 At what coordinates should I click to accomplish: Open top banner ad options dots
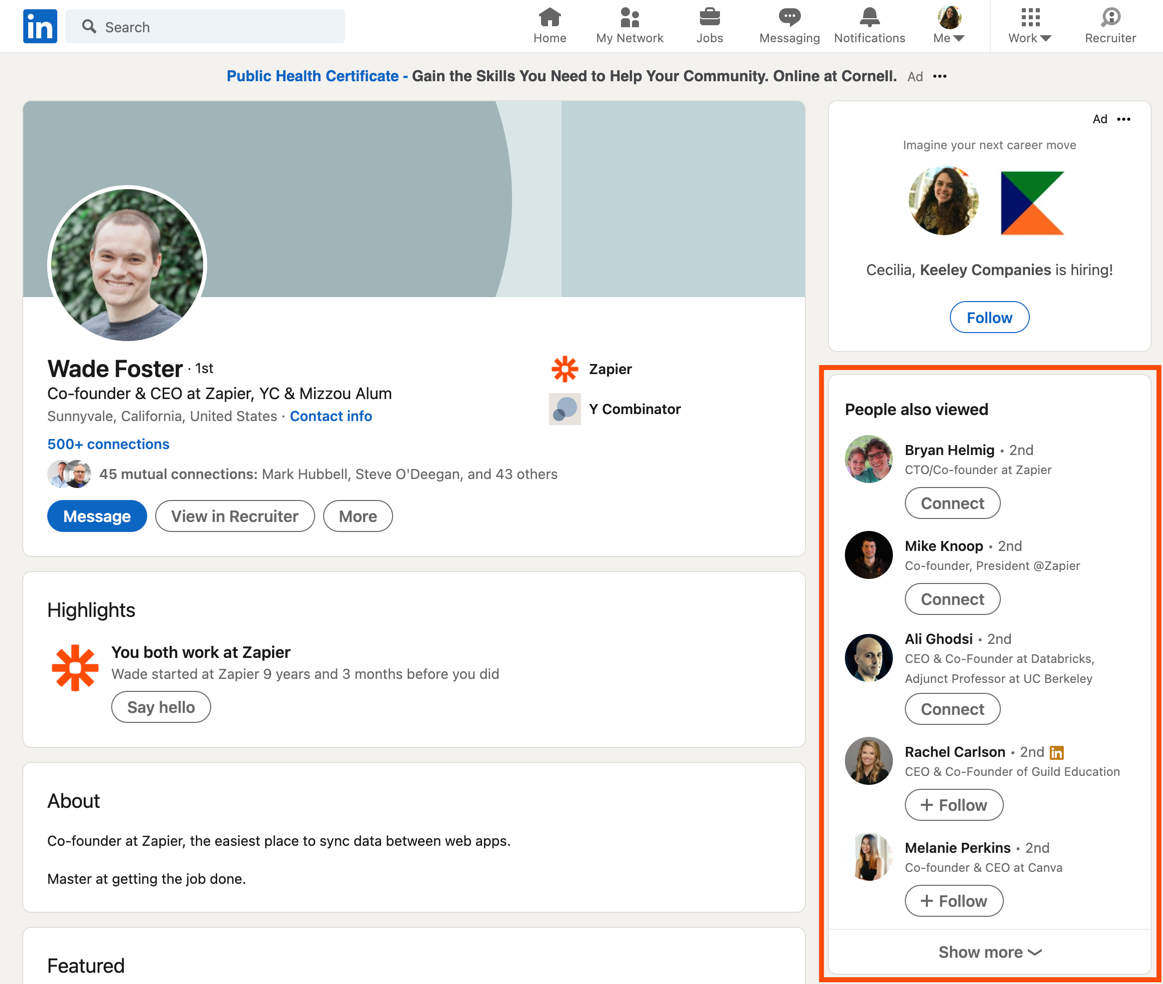click(x=940, y=76)
